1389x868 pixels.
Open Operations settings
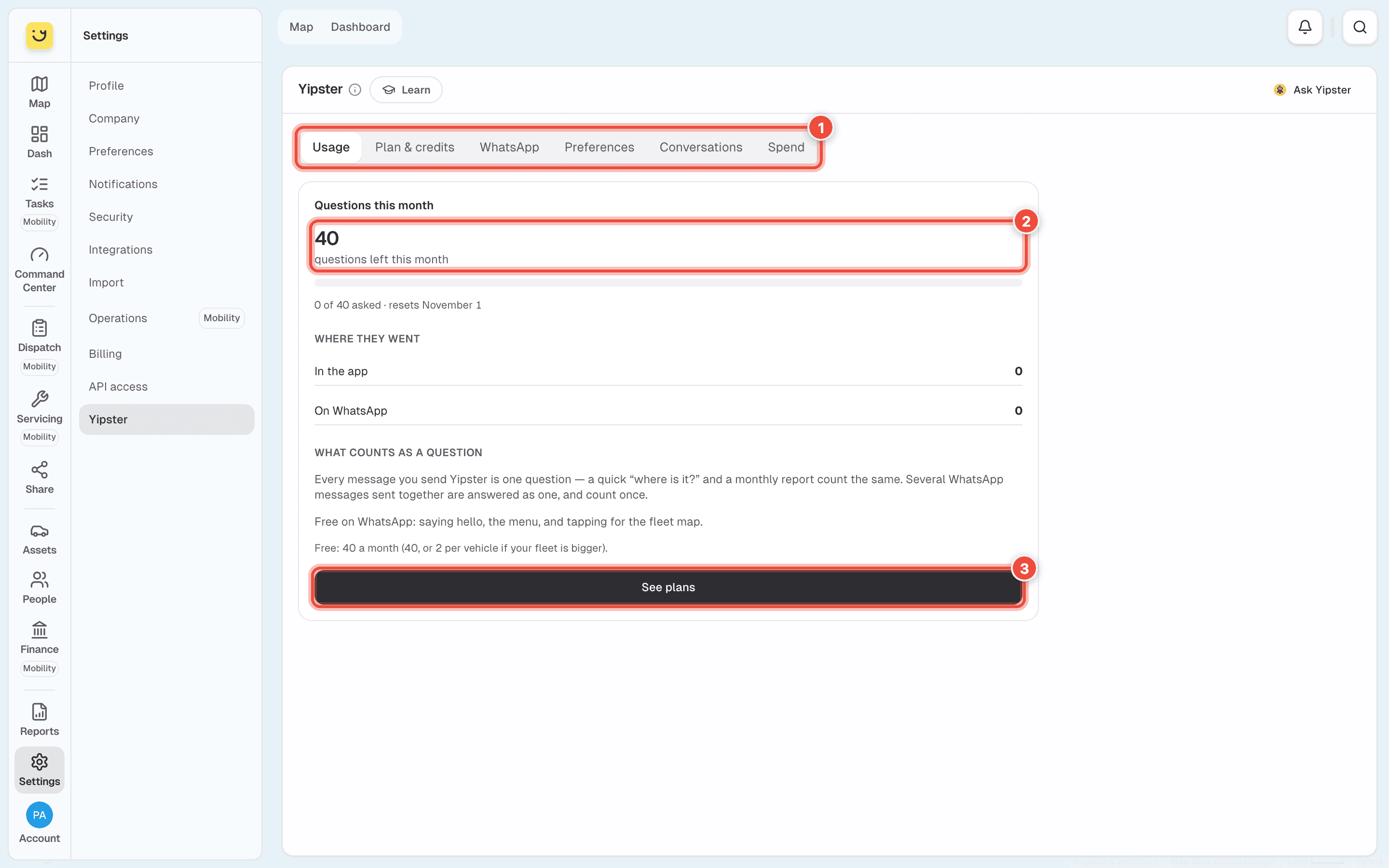166,318
